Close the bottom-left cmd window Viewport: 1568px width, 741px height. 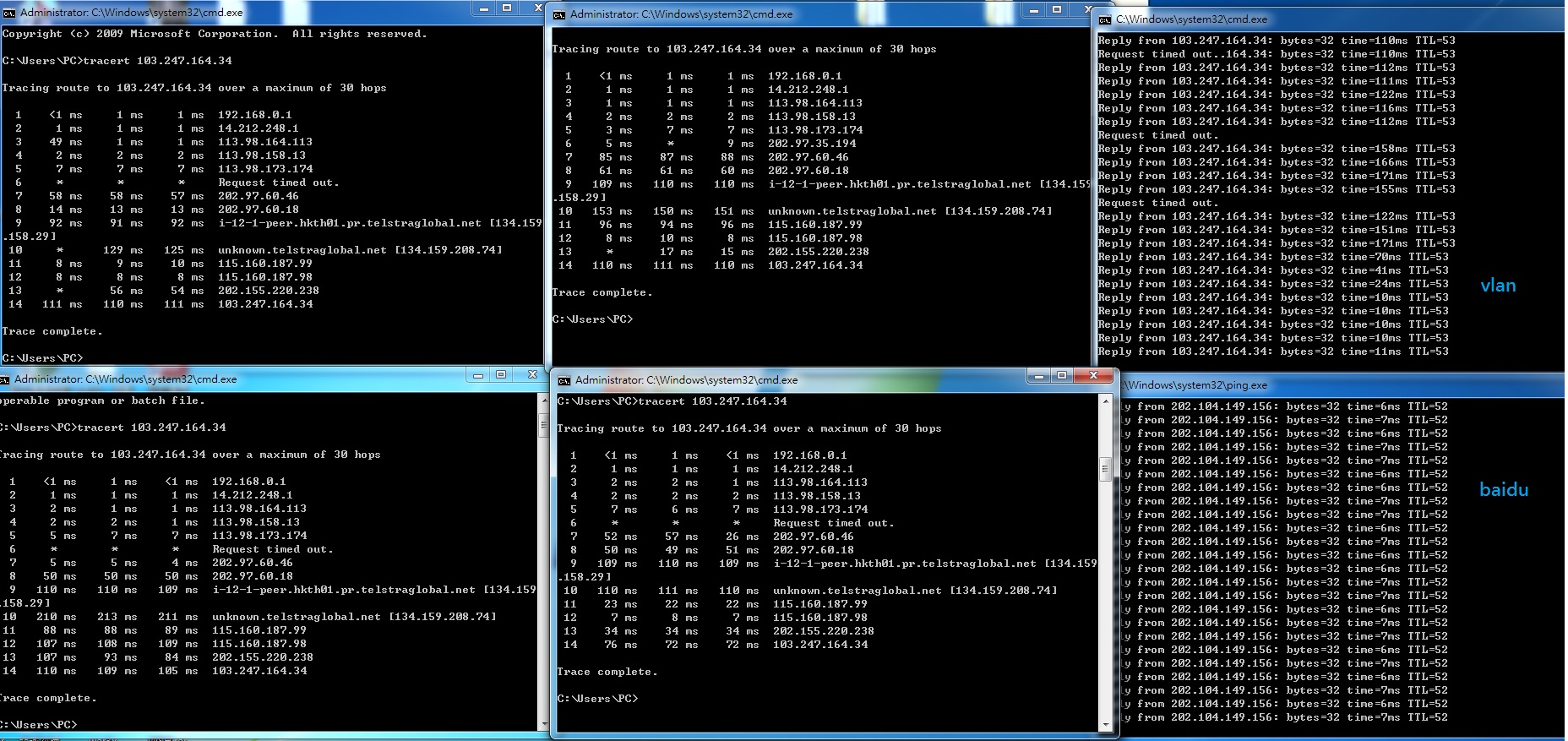pyautogui.click(x=532, y=374)
